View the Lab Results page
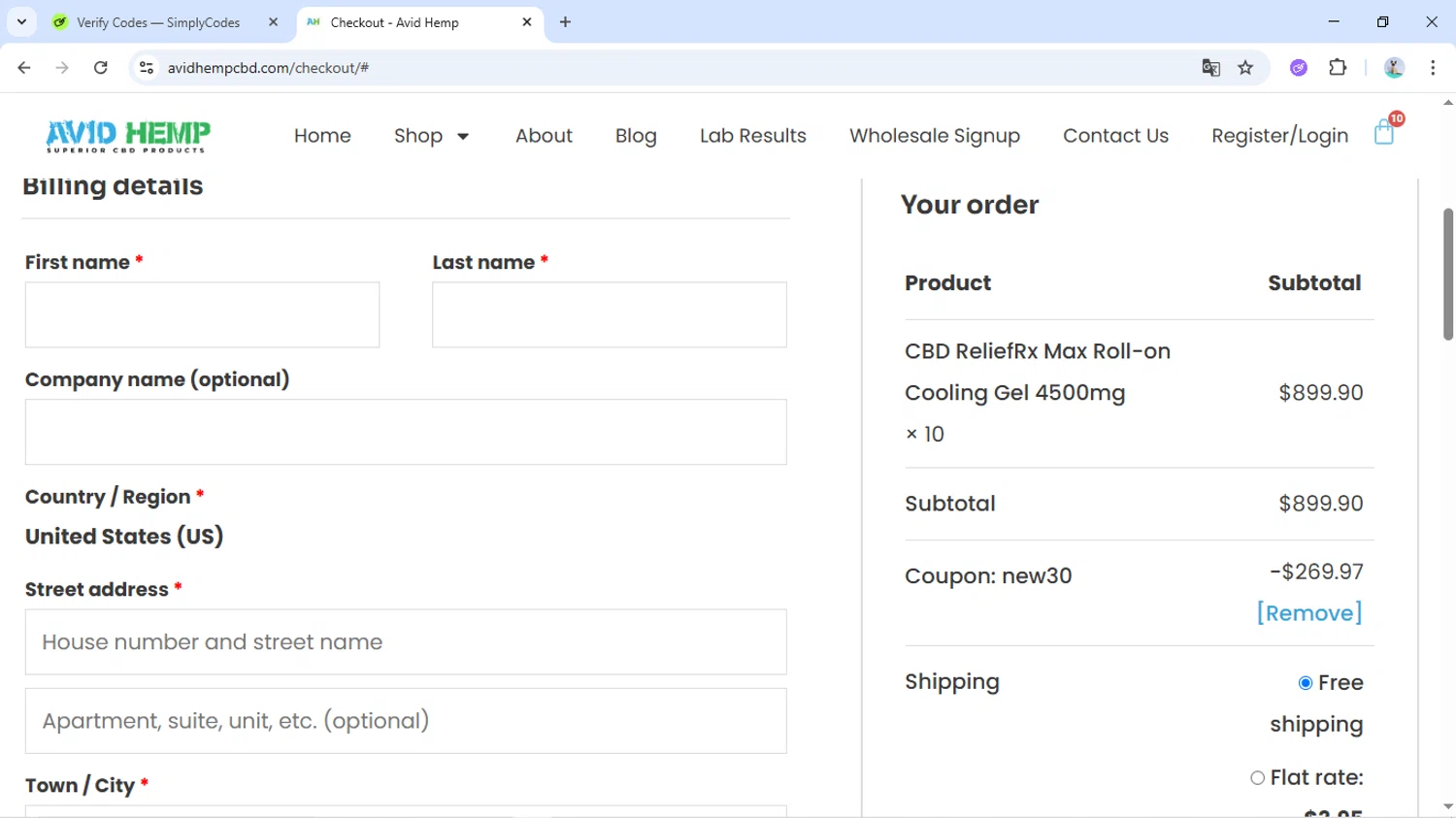 [x=753, y=136]
